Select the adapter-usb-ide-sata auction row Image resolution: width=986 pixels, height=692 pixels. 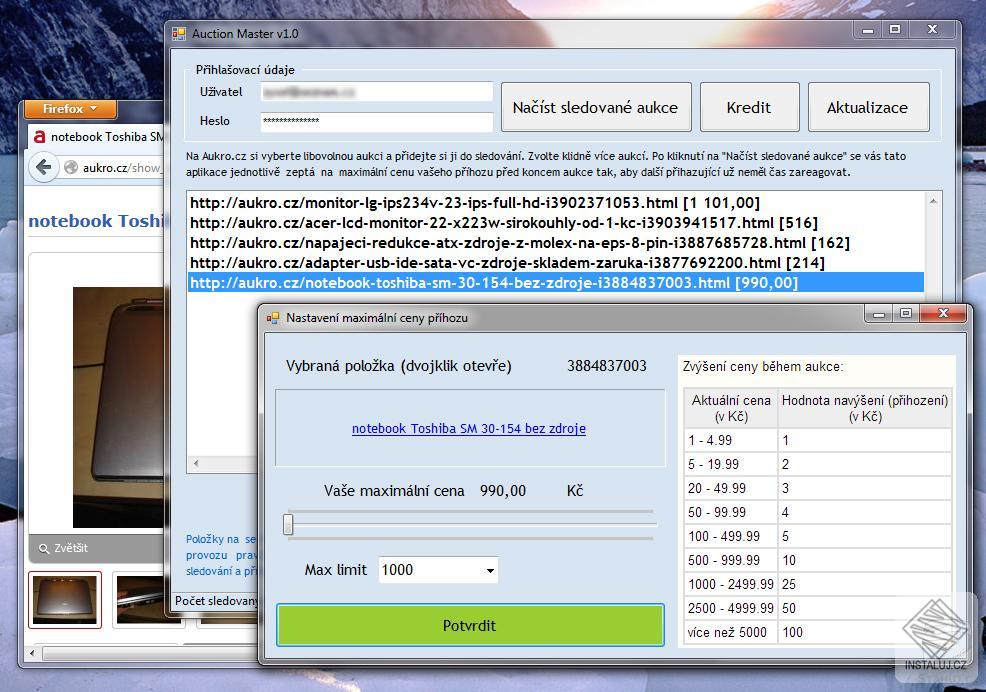coord(556,262)
